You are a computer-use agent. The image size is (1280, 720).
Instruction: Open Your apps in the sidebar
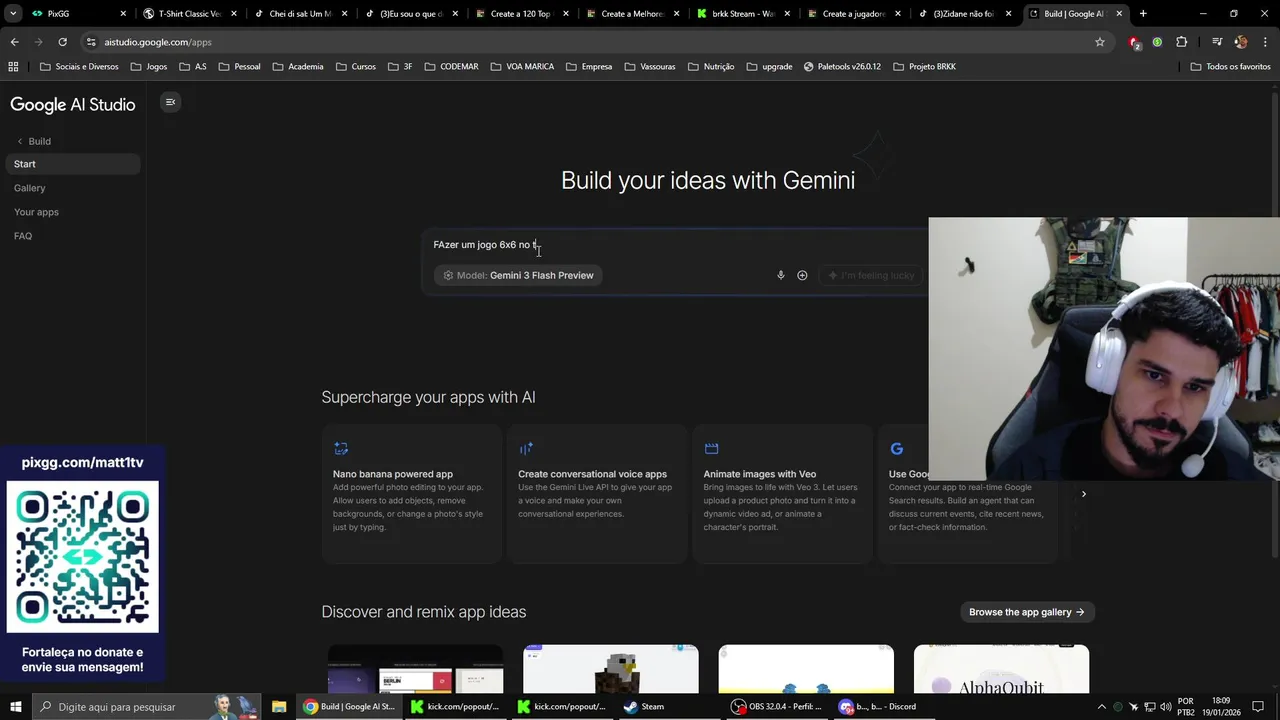pyautogui.click(x=36, y=212)
